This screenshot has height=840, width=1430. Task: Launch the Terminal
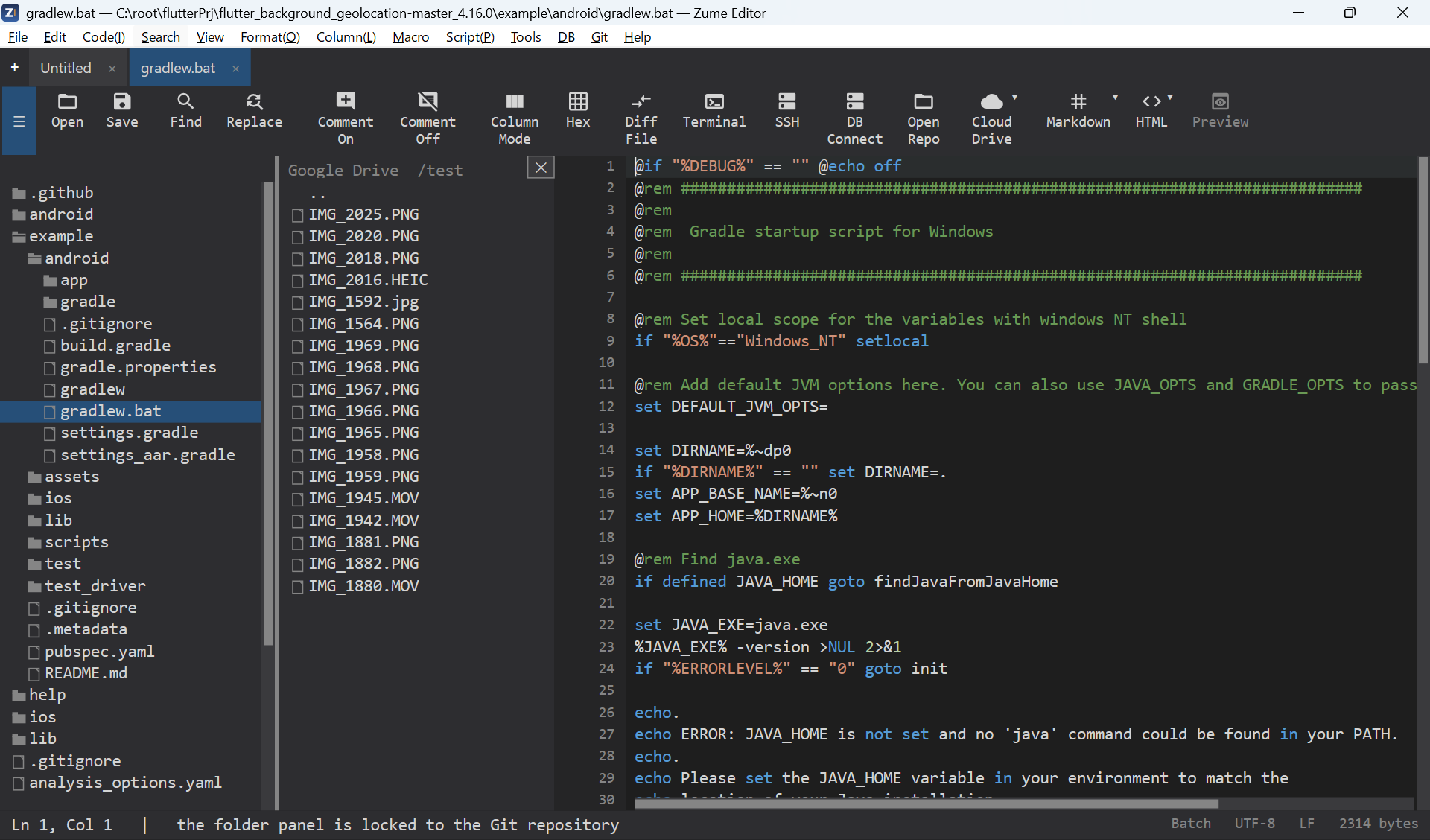[x=714, y=111]
